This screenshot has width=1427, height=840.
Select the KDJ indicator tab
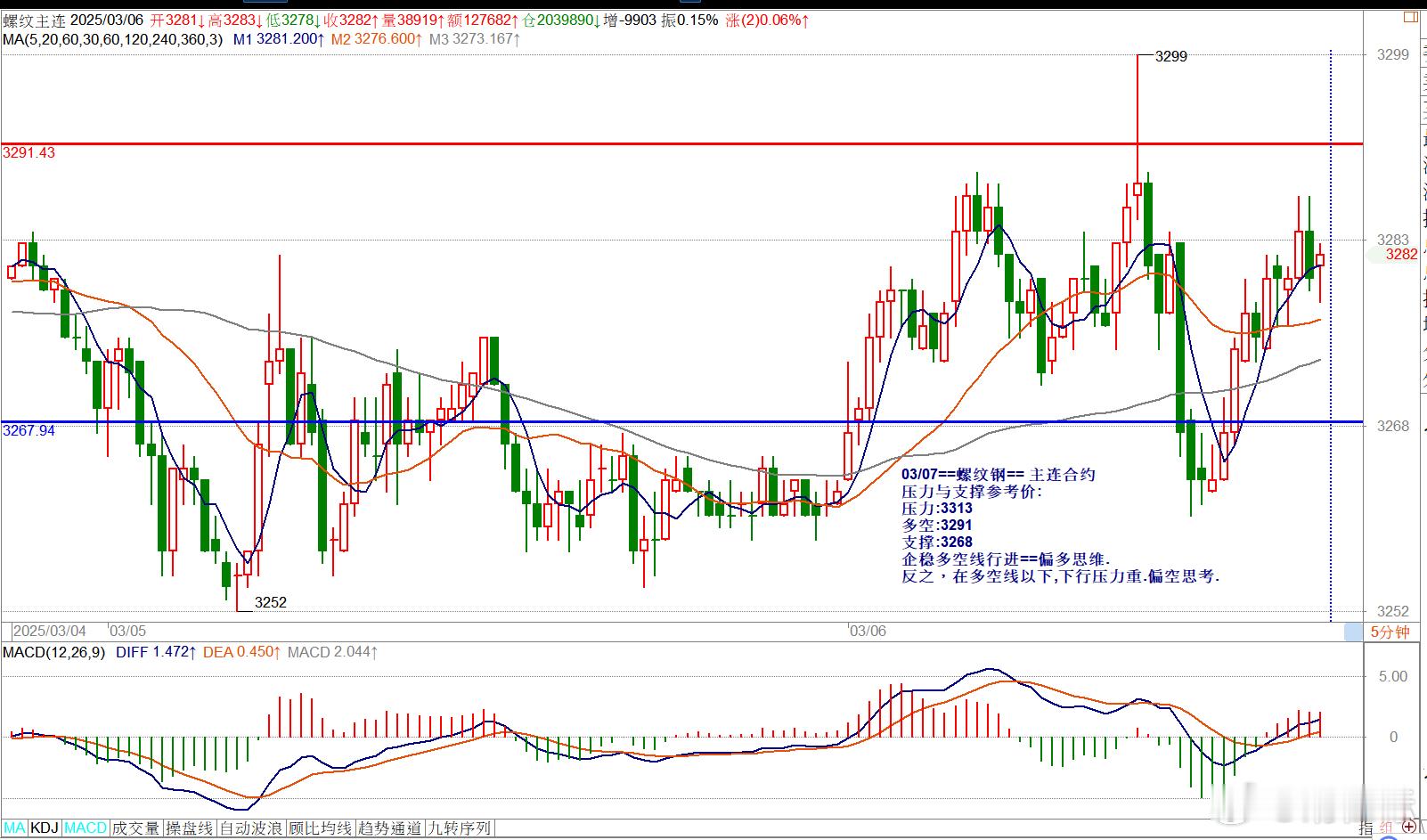[45, 828]
